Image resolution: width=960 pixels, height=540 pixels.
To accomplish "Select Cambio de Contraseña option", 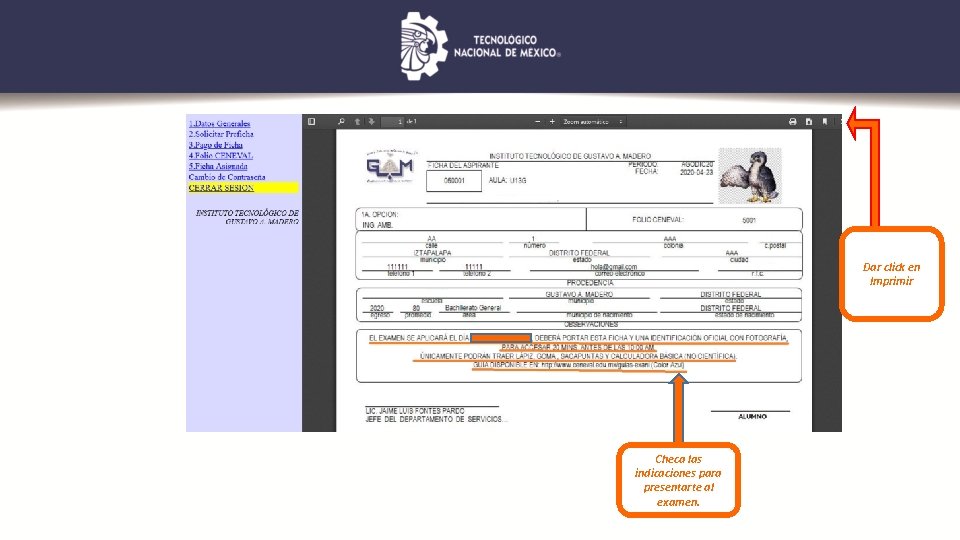I will (227, 177).
